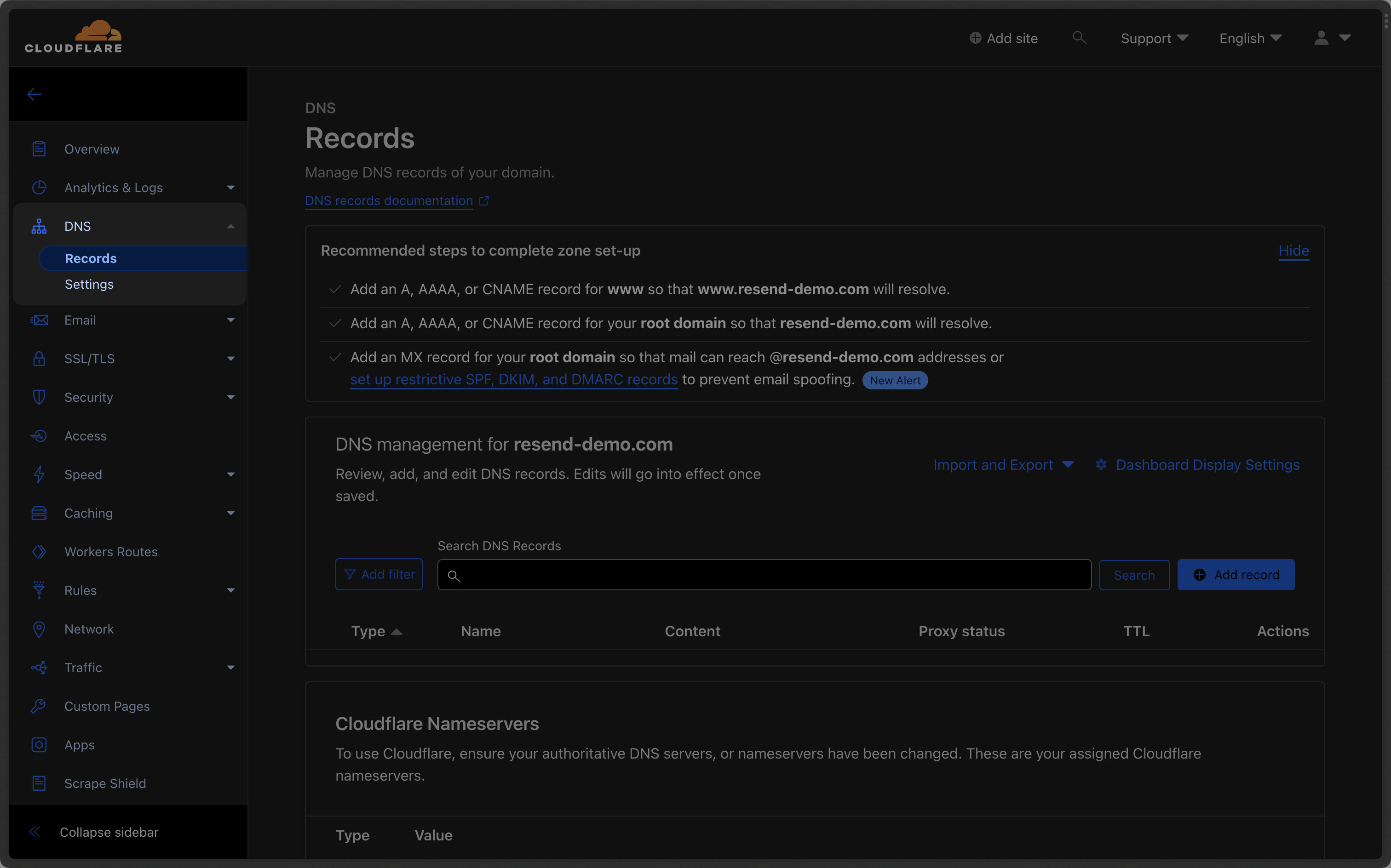Click the Rules filter icon
1391x868 pixels.
(39, 590)
